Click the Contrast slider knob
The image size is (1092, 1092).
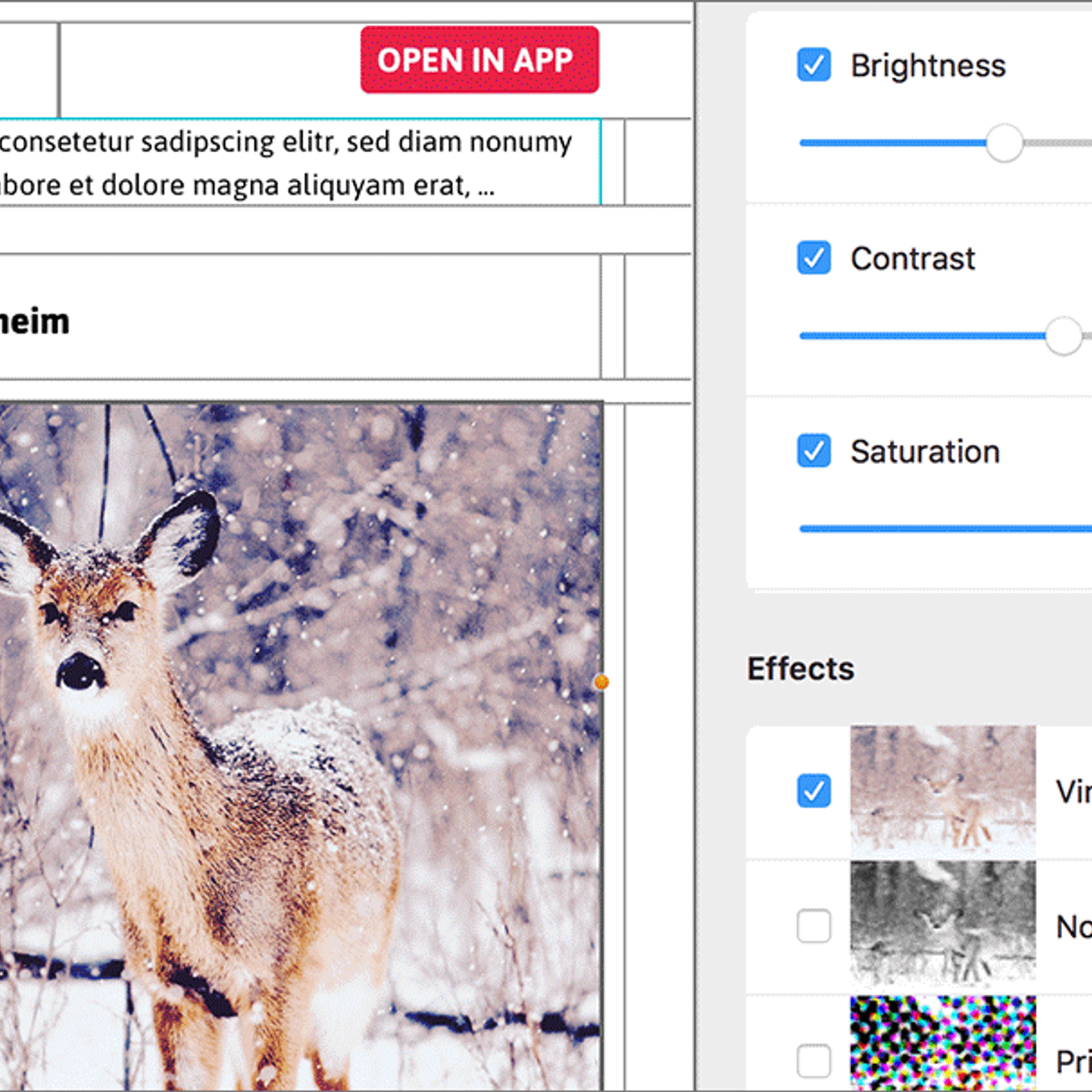[1063, 336]
